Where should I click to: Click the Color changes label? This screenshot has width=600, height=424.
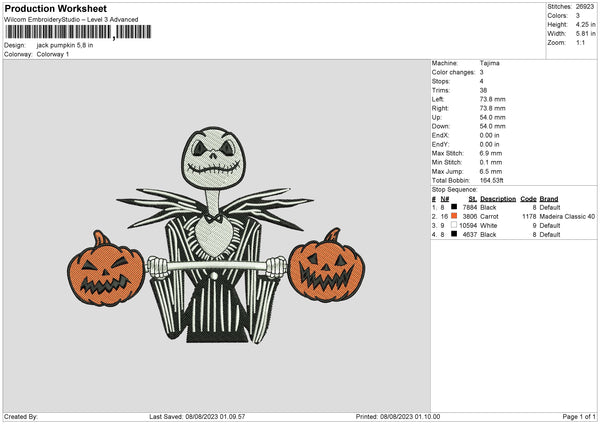click(453, 72)
